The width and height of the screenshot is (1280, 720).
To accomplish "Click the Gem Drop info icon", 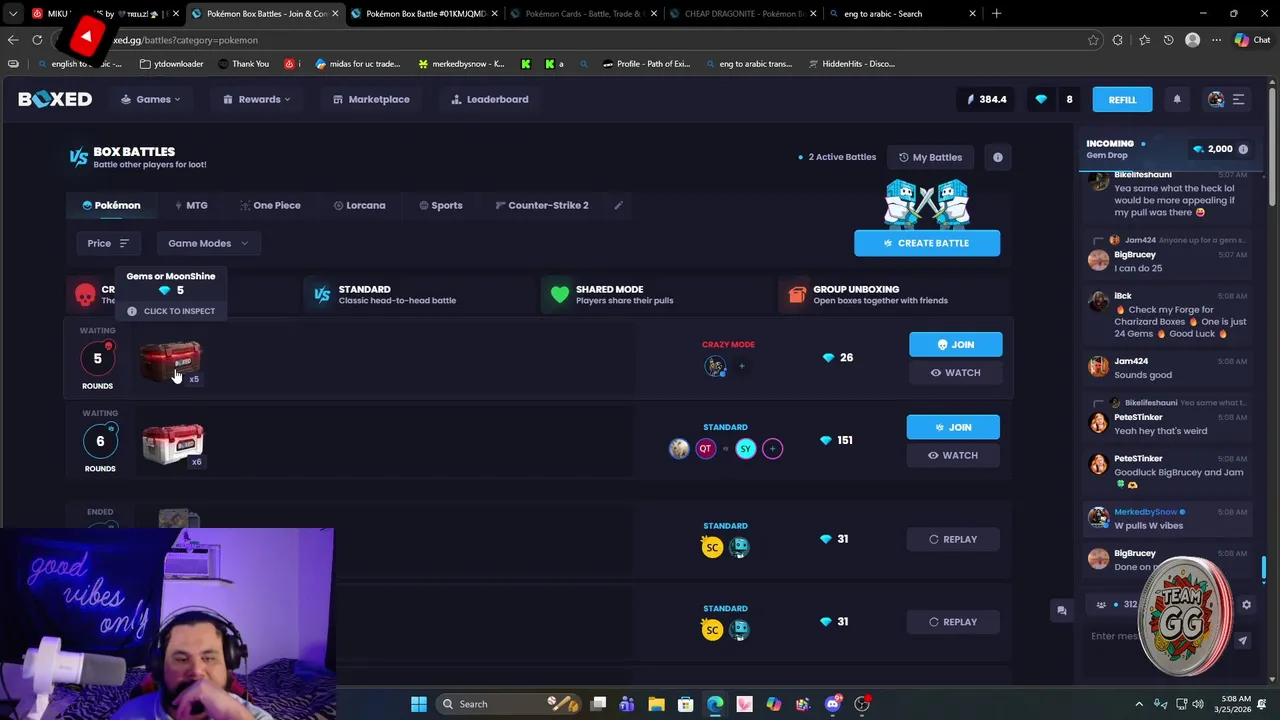I will point(1243,149).
